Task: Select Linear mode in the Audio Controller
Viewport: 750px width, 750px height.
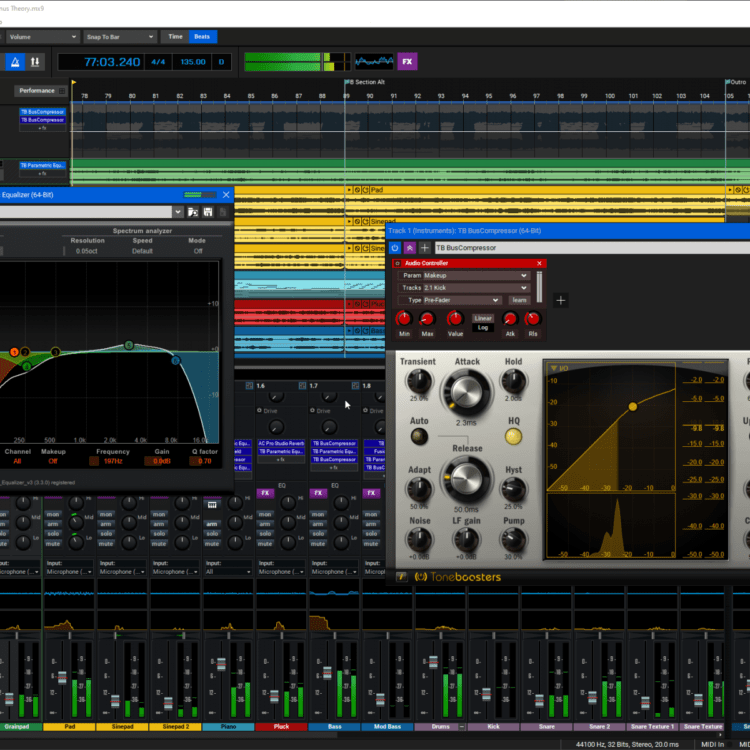Action: [483, 318]
